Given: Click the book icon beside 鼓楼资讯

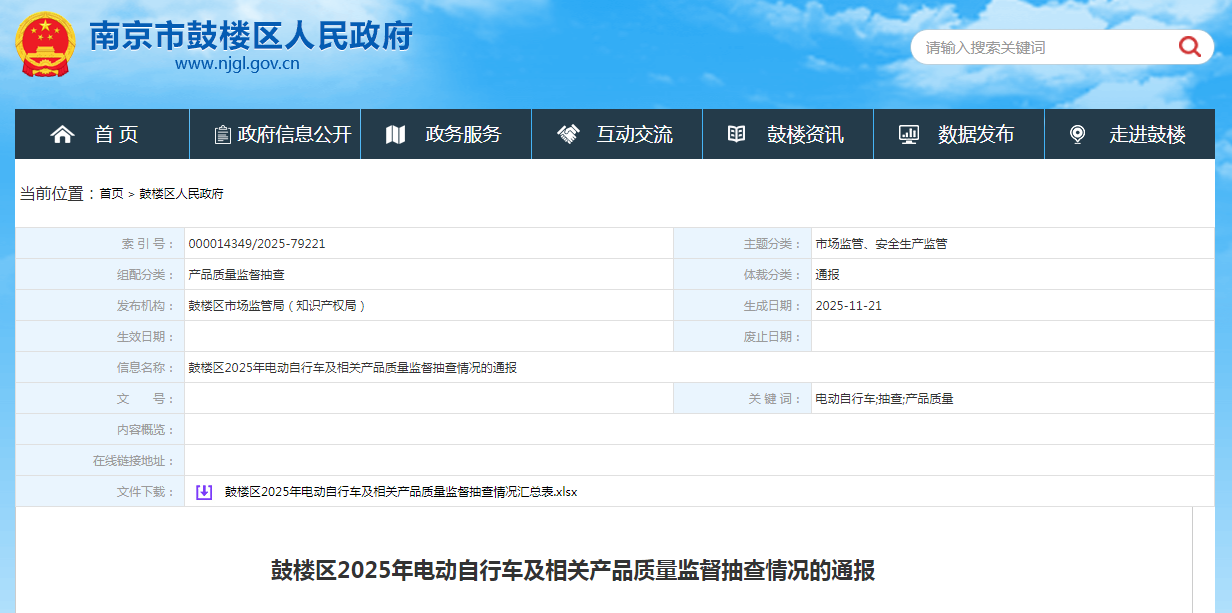Looking at the screenshot, I should pyautogui.click(x=736, y=134).
